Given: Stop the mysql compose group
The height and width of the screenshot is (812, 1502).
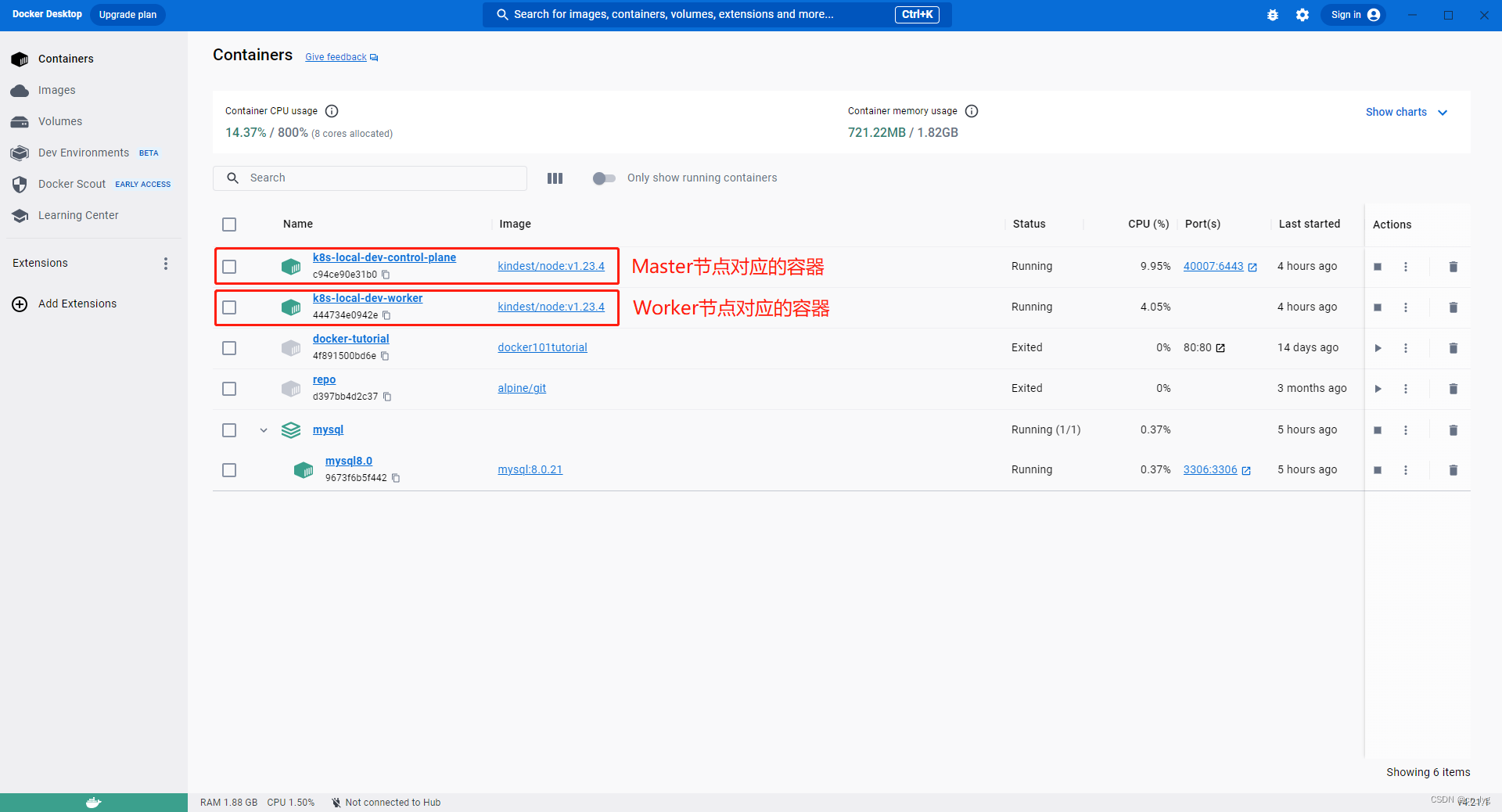Looking at the screenshot, I should (x=1378, y=430).
